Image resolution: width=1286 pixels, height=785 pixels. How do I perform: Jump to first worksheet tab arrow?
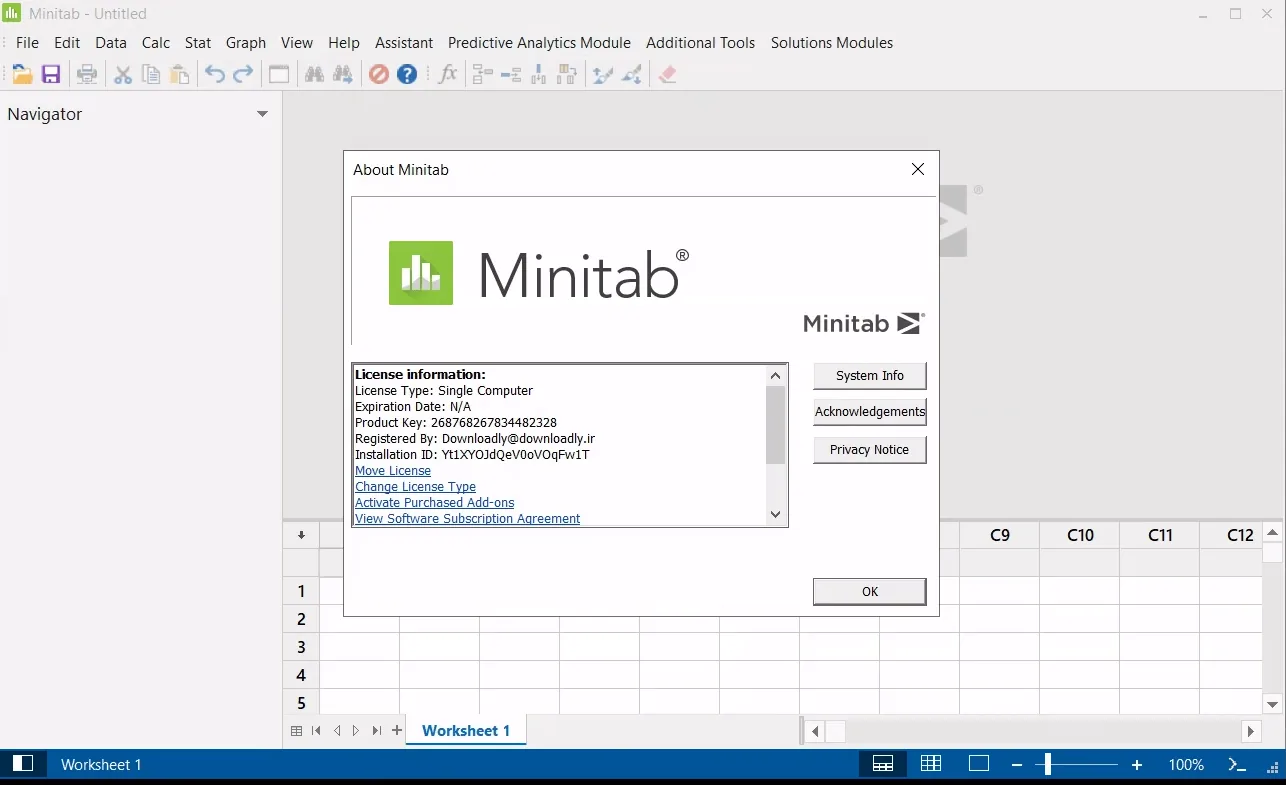click(x=316, y=731)
